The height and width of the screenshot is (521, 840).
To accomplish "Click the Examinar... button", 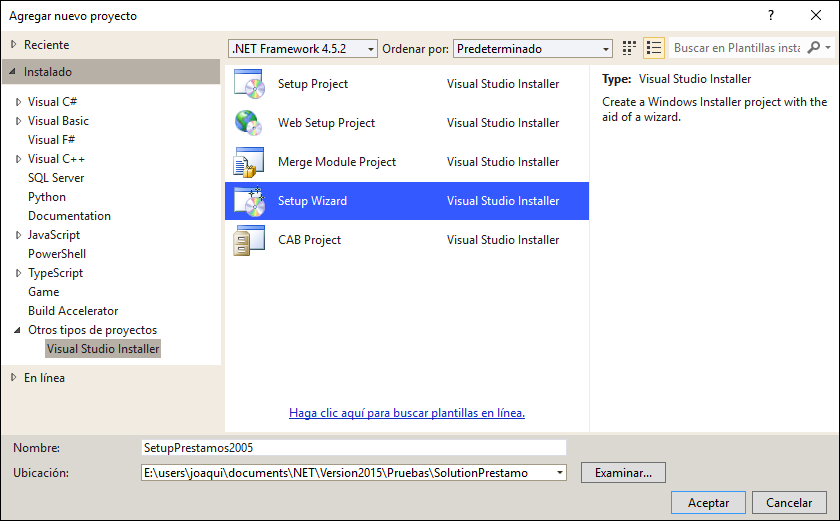I will 623,473.
